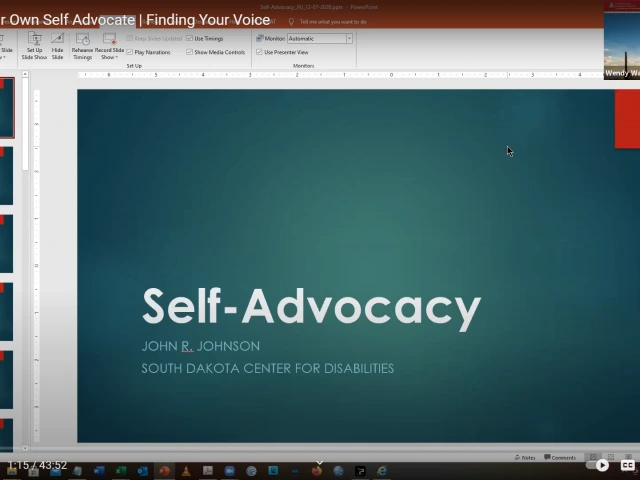Switch to Normal view in status bar

click(593, 457)
